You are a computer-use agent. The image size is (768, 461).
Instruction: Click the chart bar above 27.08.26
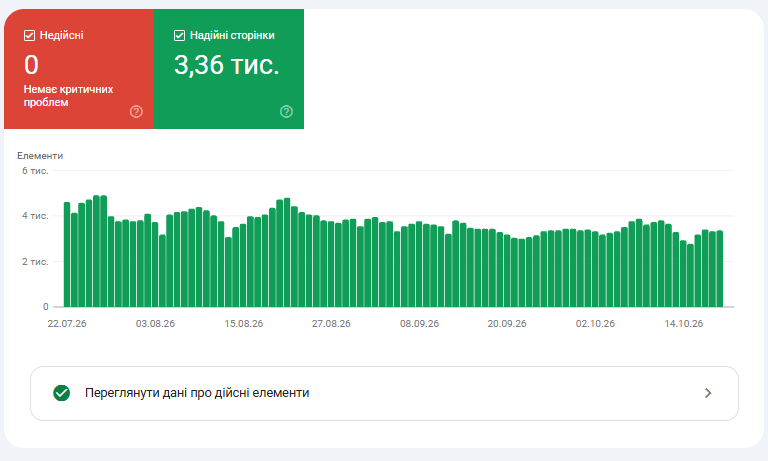click(331, 265)
